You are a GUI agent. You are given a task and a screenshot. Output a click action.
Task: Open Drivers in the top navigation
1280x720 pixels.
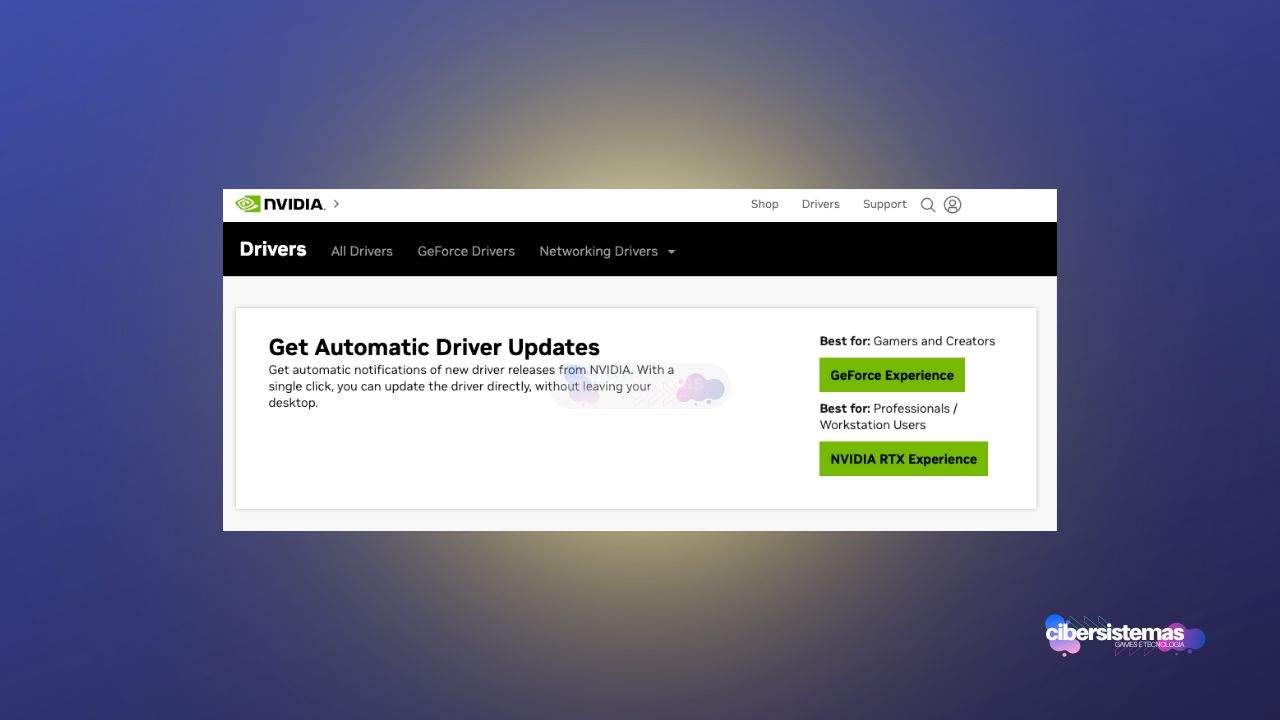click(820, 204)
